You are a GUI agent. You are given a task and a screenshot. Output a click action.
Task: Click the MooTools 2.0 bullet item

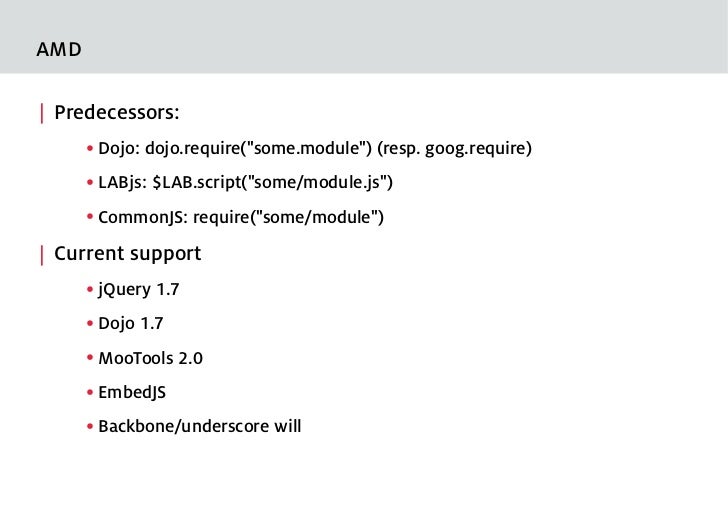pos(150,359)
